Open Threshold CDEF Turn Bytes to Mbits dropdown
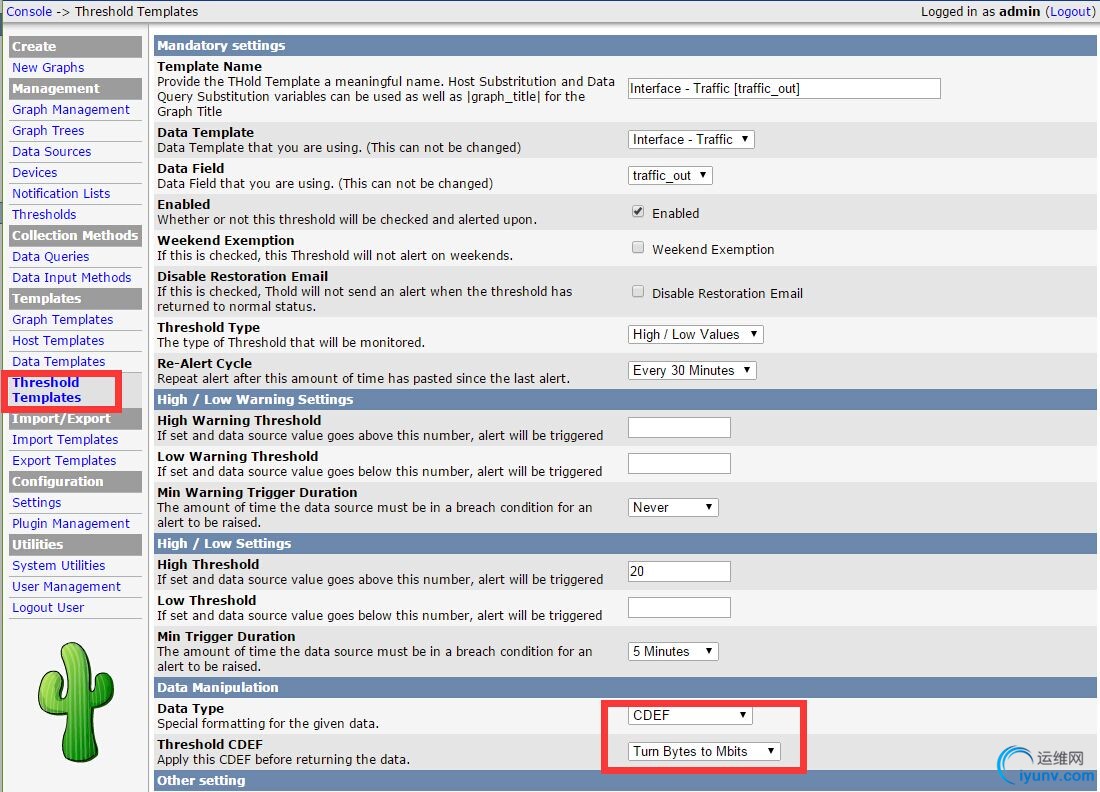Viewport: 1100px width, 792px height. coord(704,751)
